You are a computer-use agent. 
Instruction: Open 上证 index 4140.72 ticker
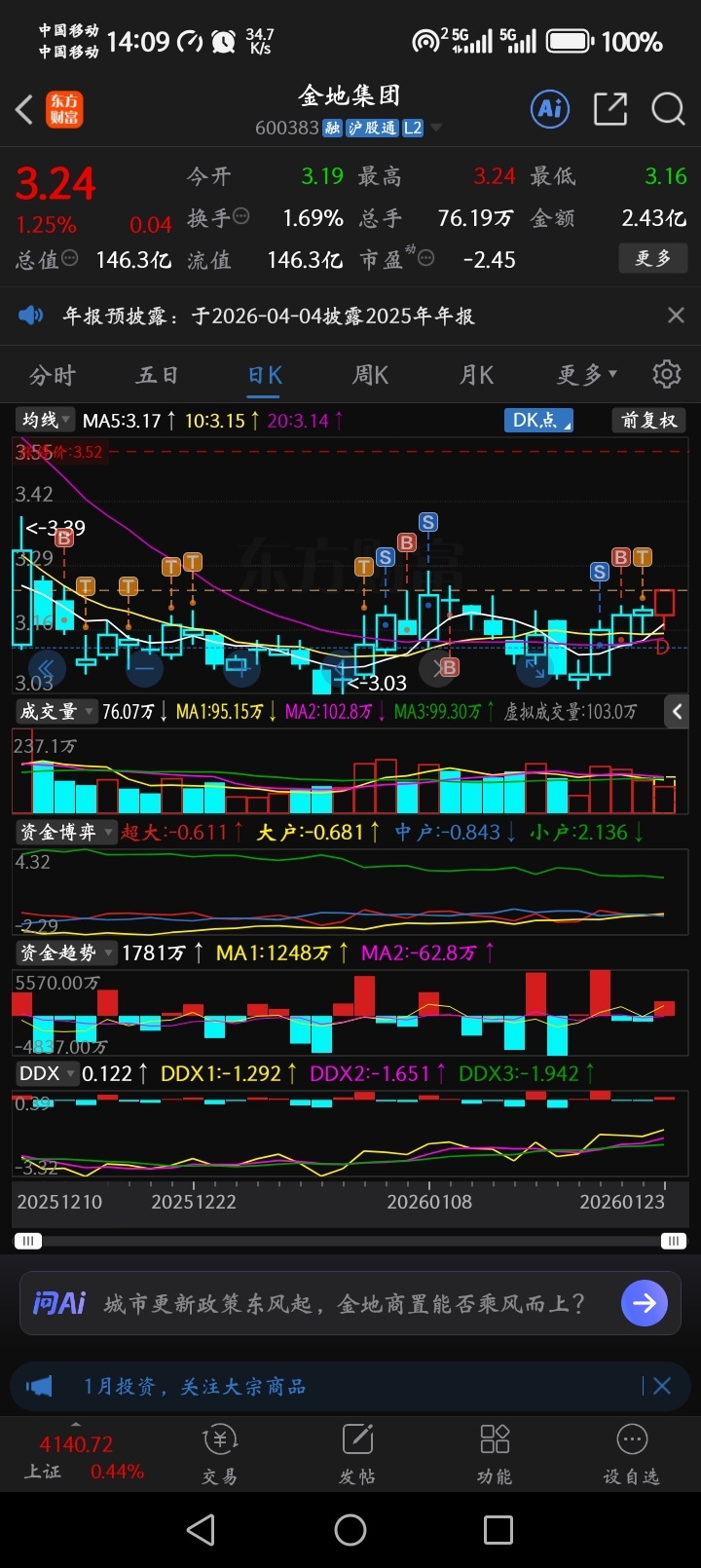pos(76,1457)
